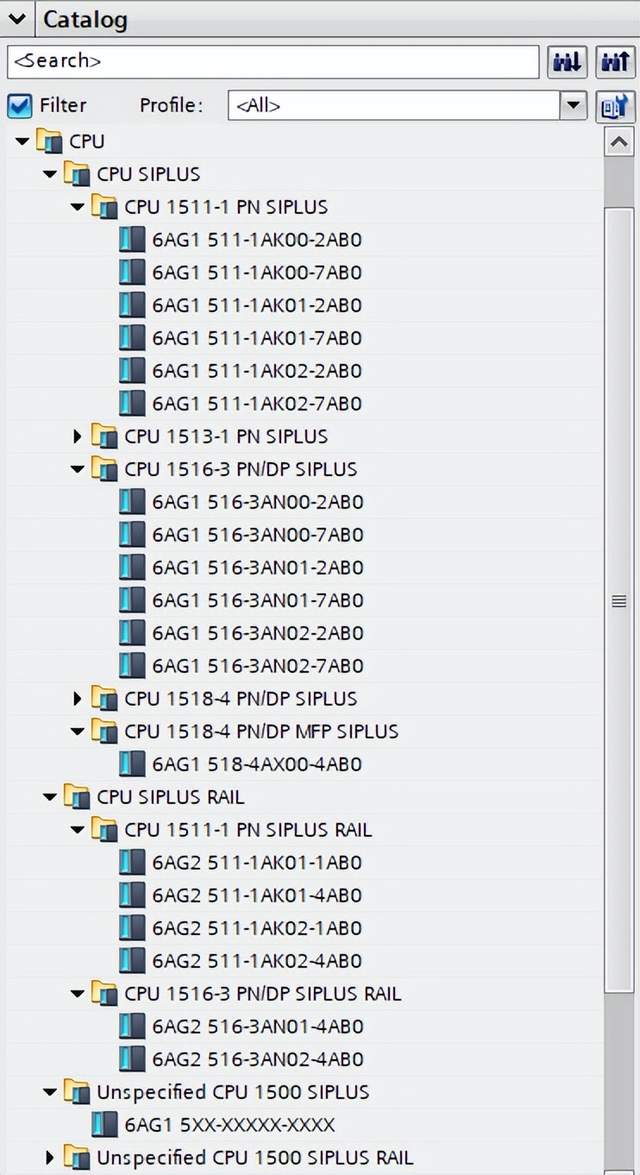Open the profile settings icon beside Profile dropdown

point(615,106)
